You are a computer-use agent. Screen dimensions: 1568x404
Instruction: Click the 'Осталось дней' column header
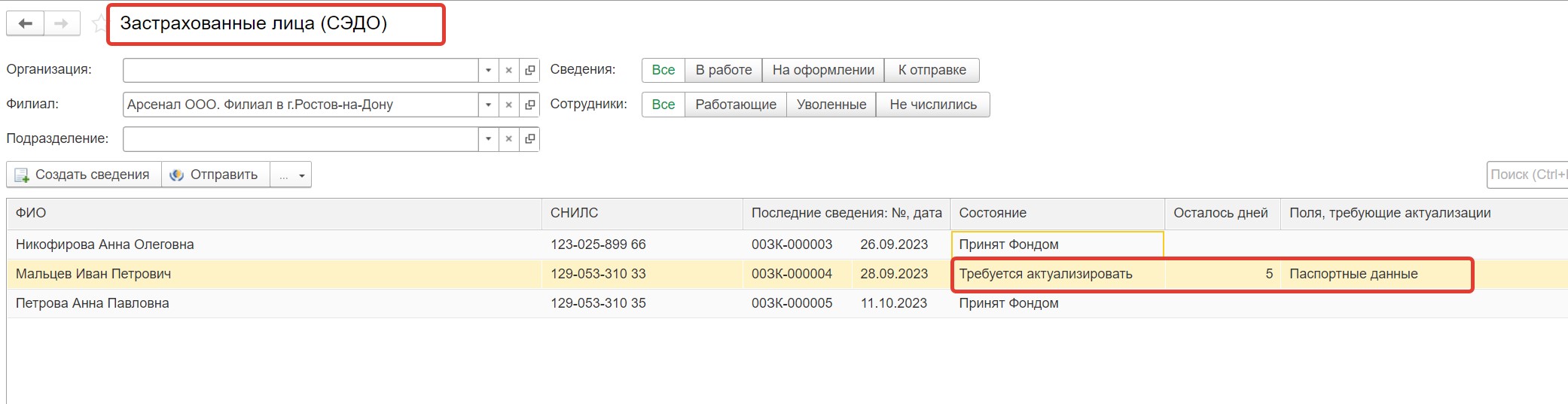tap(1220, 213)
